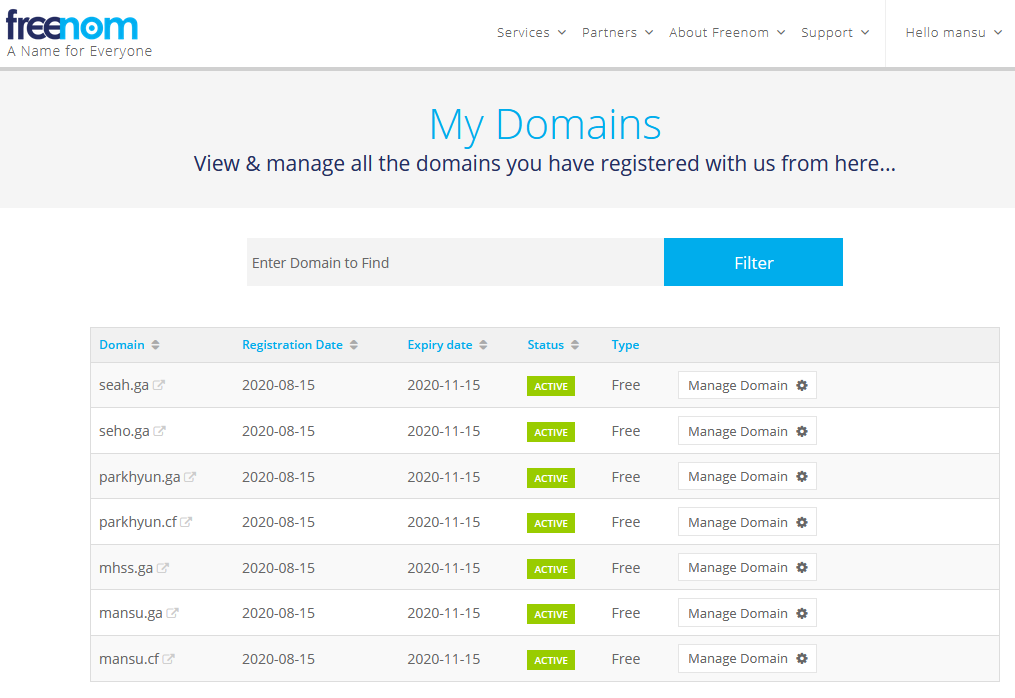Open the Support menu
1015x698 pixels.
(835, 33)
